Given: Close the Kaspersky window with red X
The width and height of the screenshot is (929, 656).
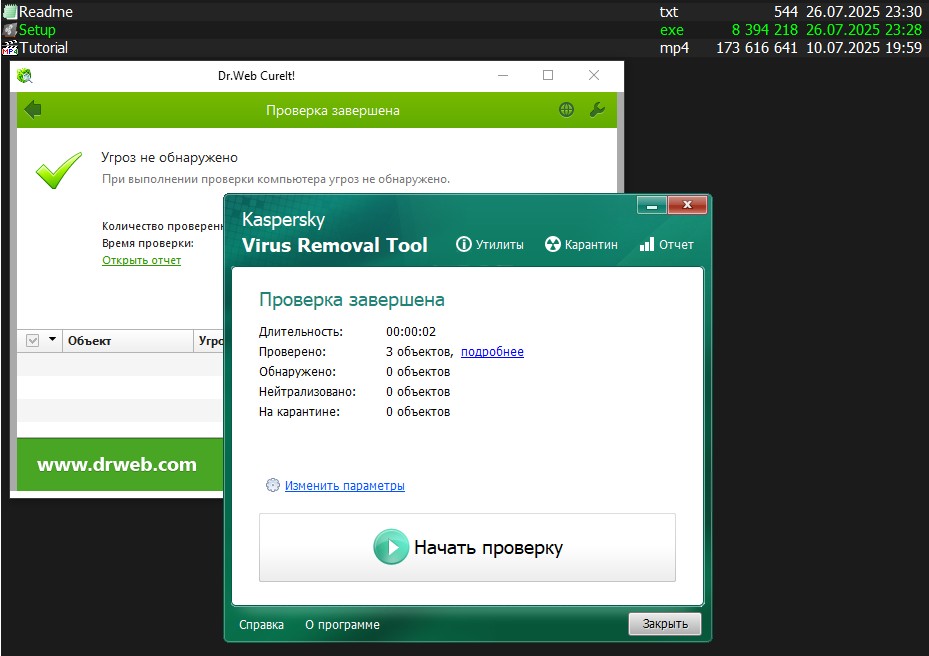Looking at the screenshot, I should [687, 205].
